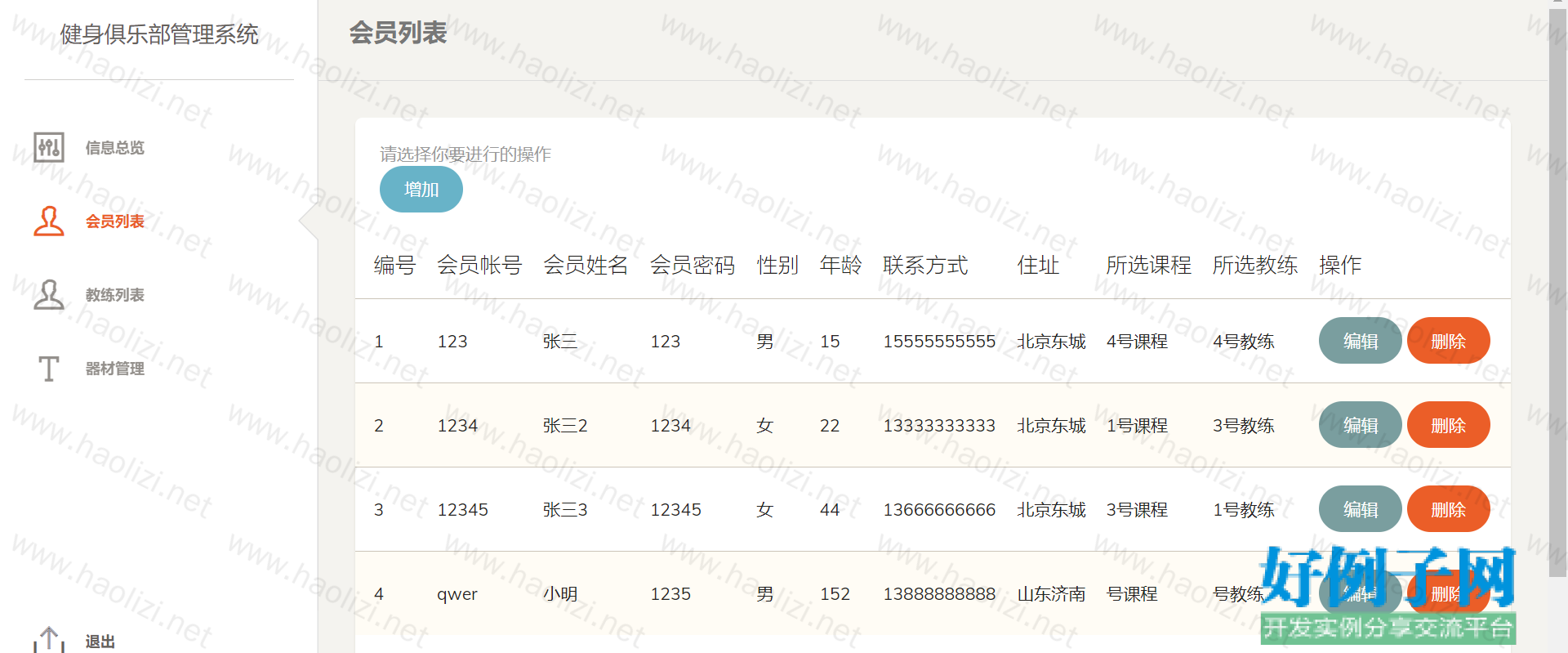The height and width of the screenshot is (653, 1568).
Task: Click the coach list person icon
Action: tap(49, 295)
